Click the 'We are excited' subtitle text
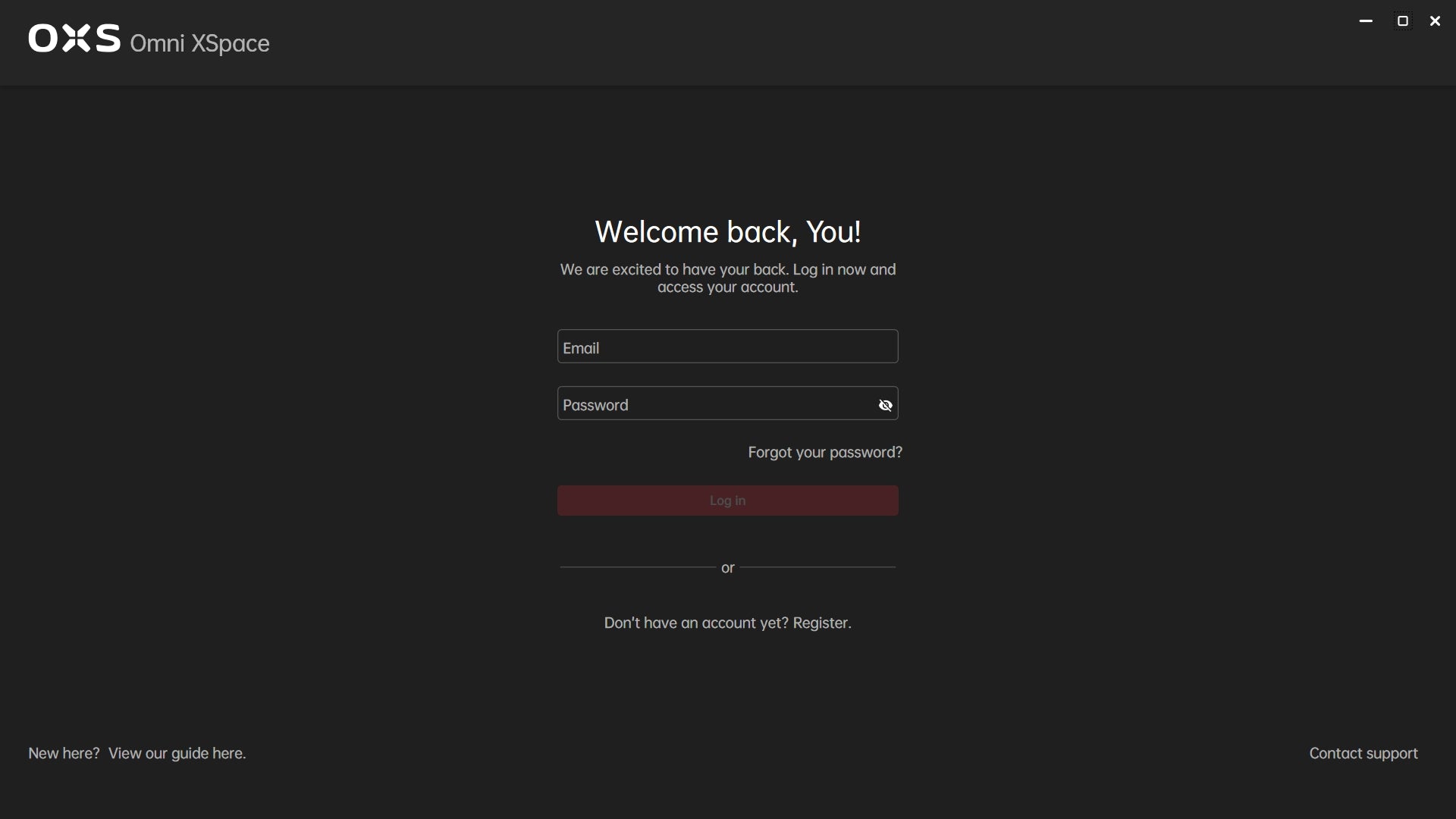This screenshot has height=819, width=1456. 727,278
